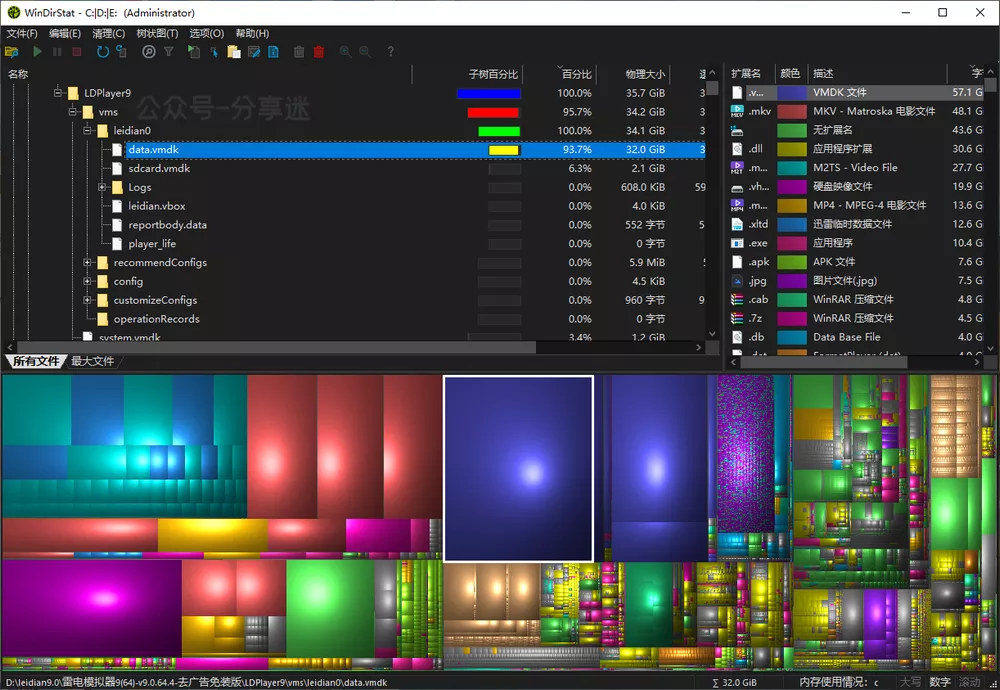Collapse the vms folder node
This screenshot has width=1000, height=690.
point(72,111)
